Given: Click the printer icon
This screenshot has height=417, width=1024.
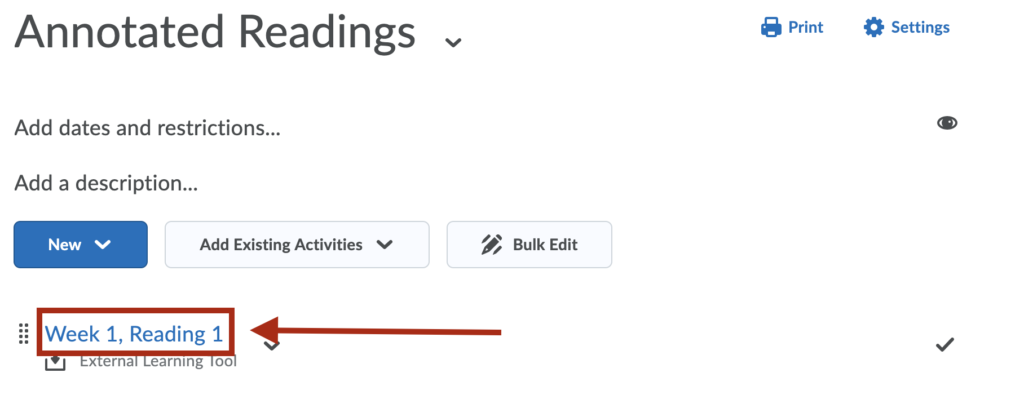Looking at the screenshot, I should point(771,27).
